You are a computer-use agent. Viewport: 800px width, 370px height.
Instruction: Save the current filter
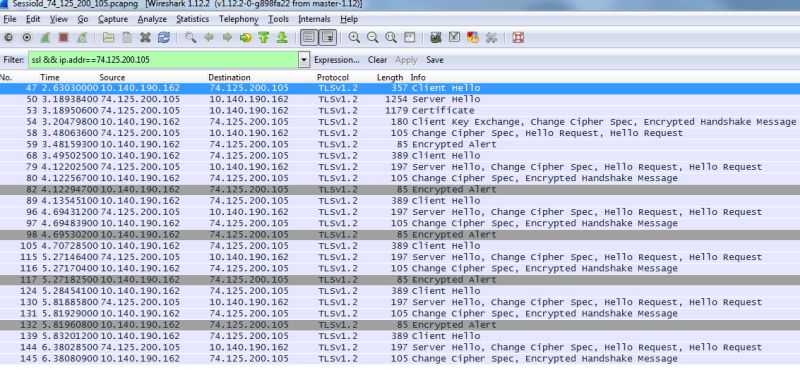pyautogui.click(x=435, y=60)
